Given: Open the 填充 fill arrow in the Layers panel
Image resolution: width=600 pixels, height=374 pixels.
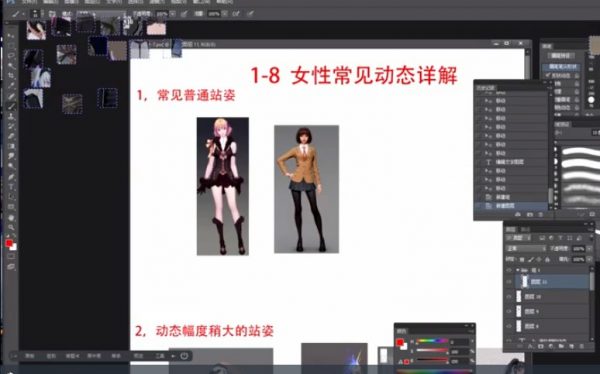Looking at the screenshot, I should [x=589, y=260].
